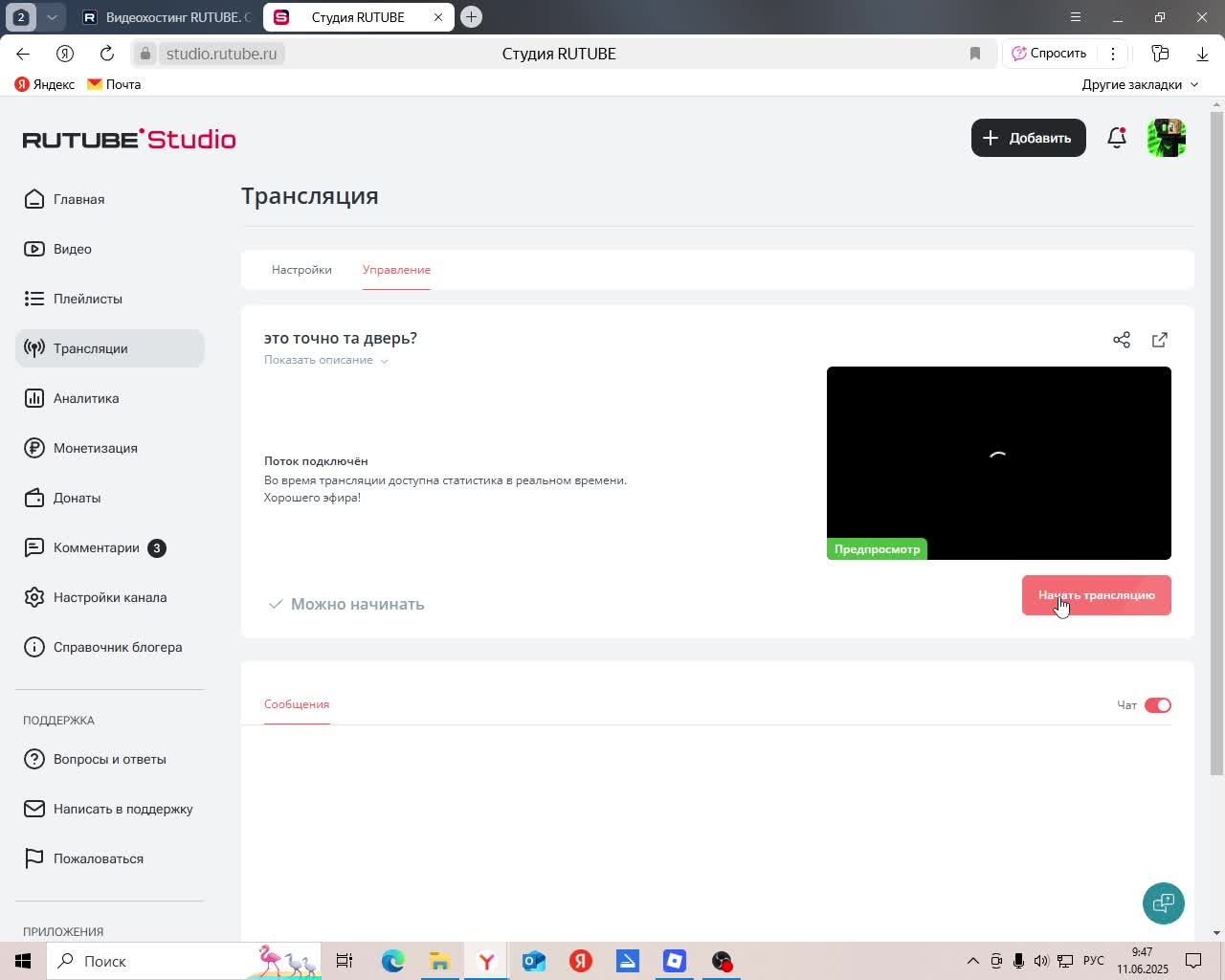Open Аналитика in sidebar

[x=110, y=398]
